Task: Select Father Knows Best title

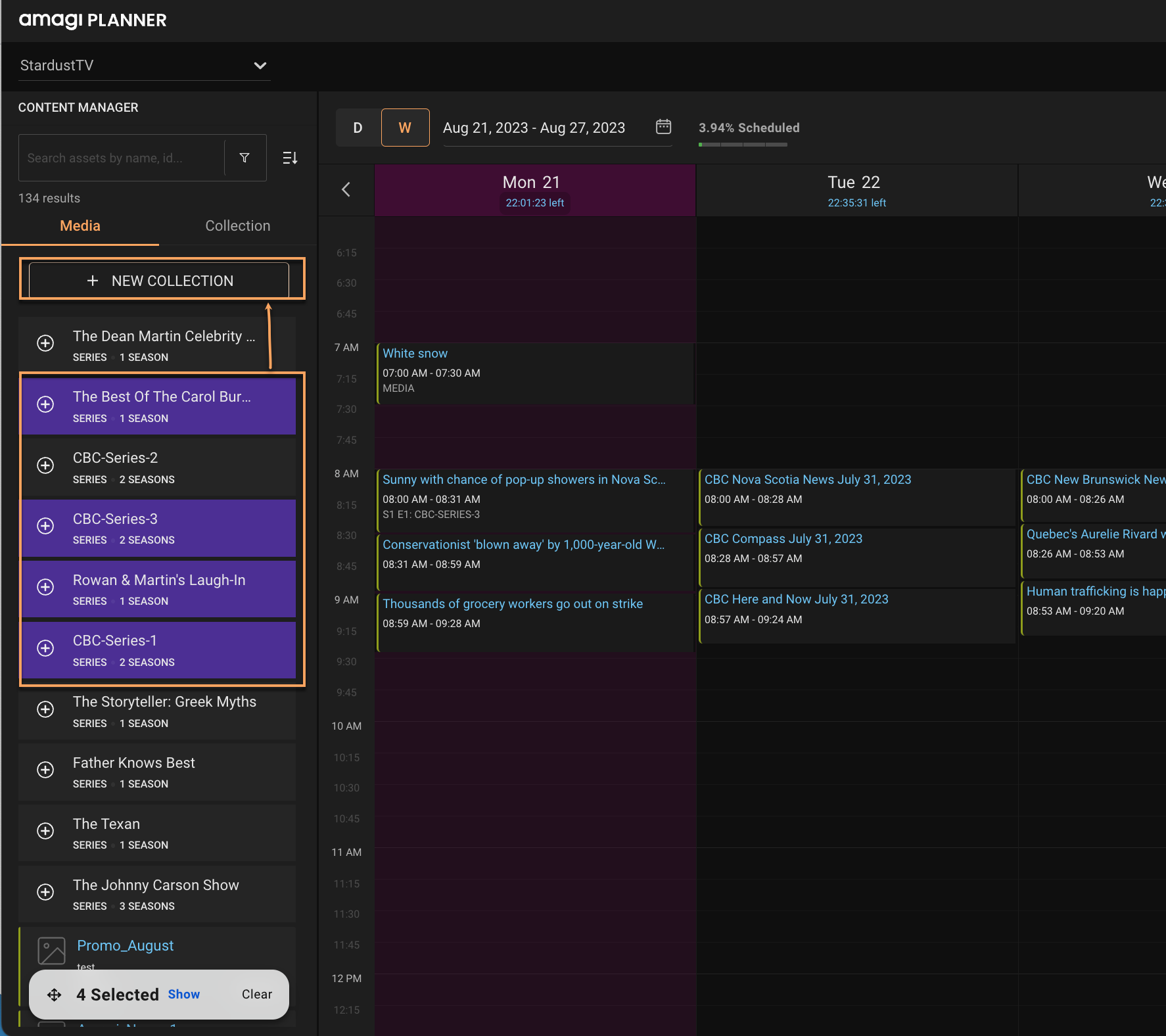Action: pos(134,763)
